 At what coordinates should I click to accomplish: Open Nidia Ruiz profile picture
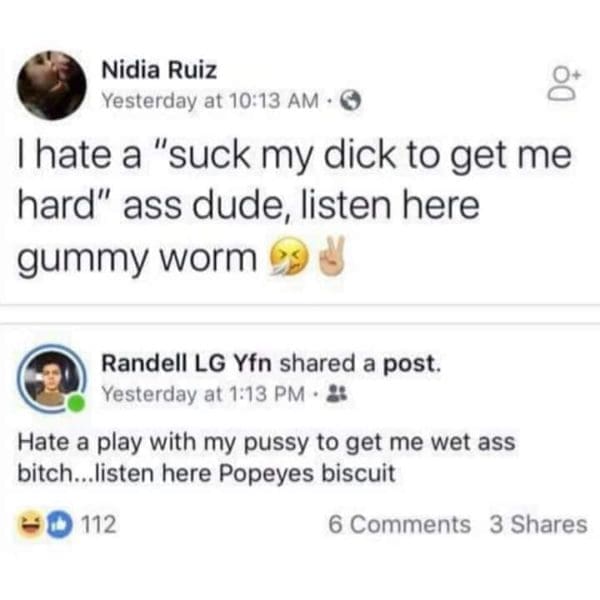(52, 85)
